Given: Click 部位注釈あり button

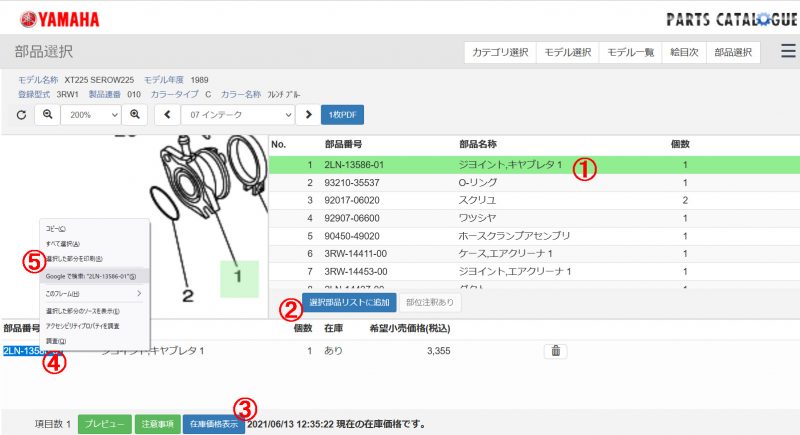Looking at the screenshot, I should 430,302.
